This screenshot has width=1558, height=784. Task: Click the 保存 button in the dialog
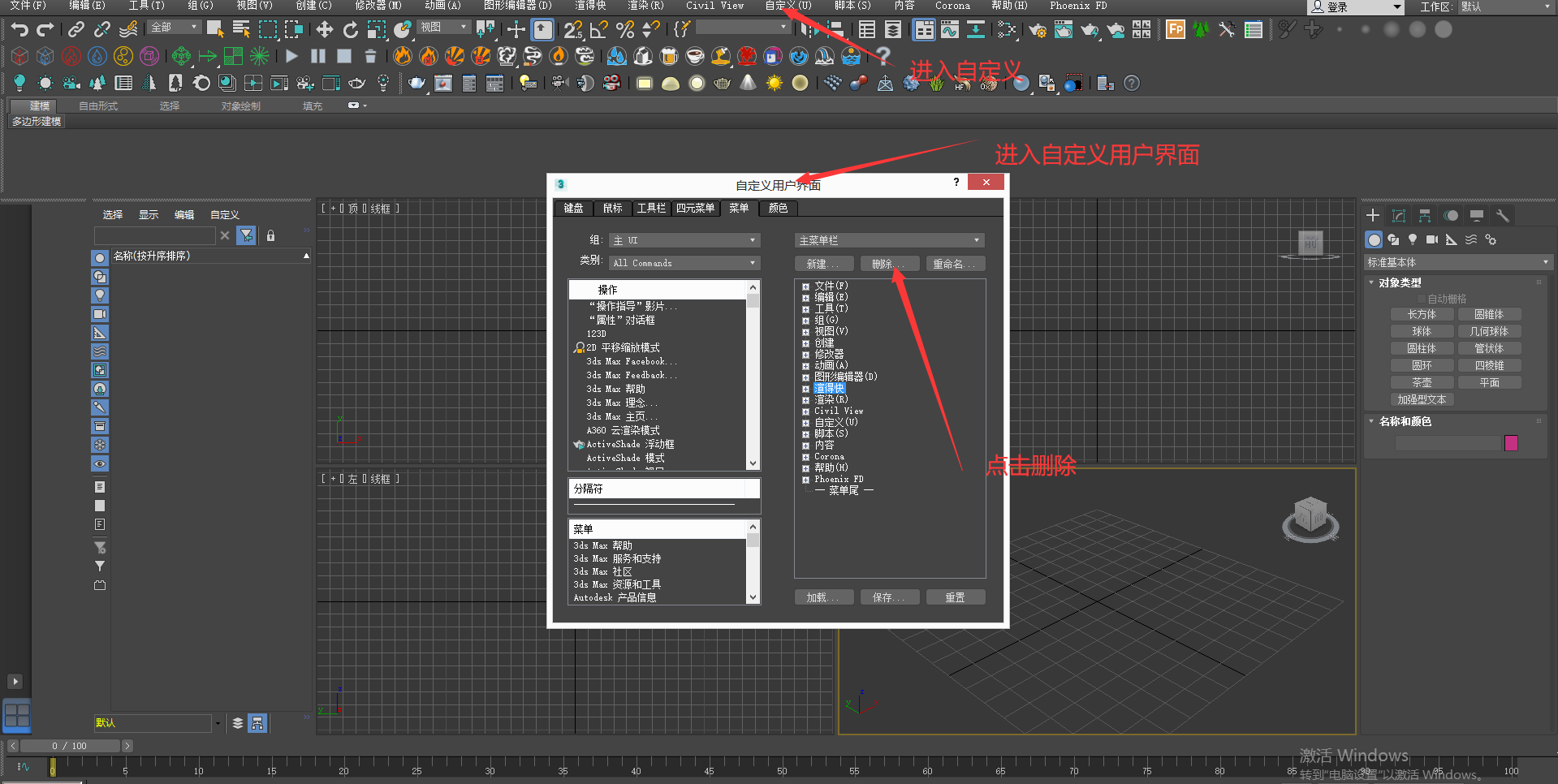point(889,597)
